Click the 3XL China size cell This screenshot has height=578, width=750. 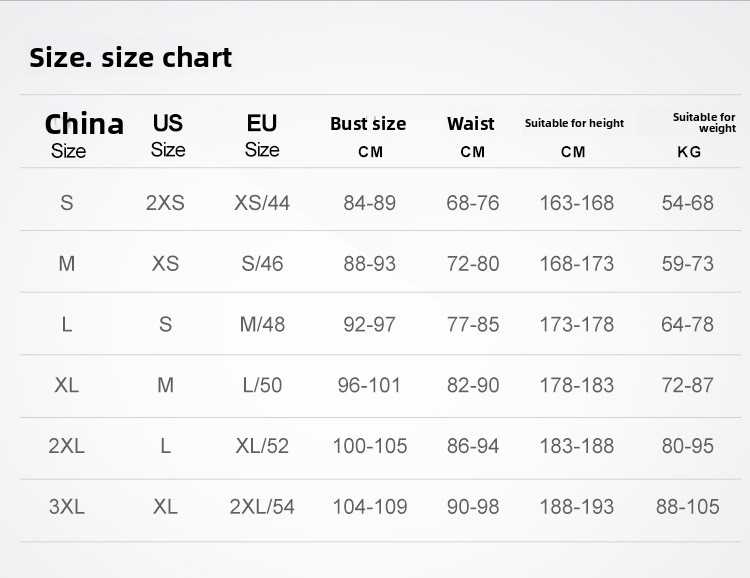67,507
